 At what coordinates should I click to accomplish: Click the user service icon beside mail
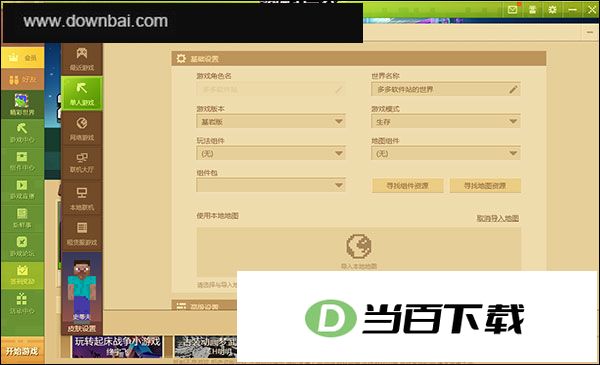(532, 10)
